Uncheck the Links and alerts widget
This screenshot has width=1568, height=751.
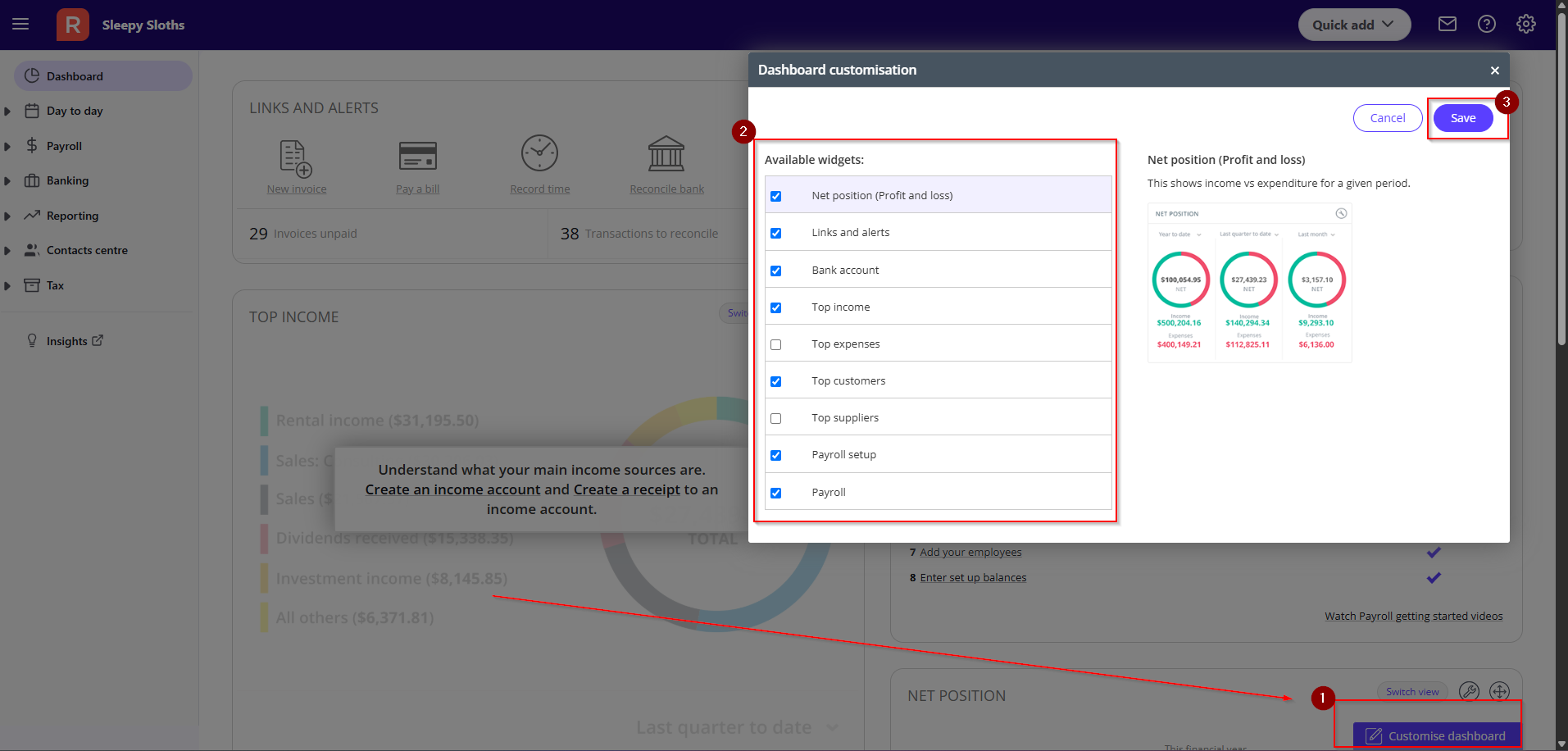point(775,233)
